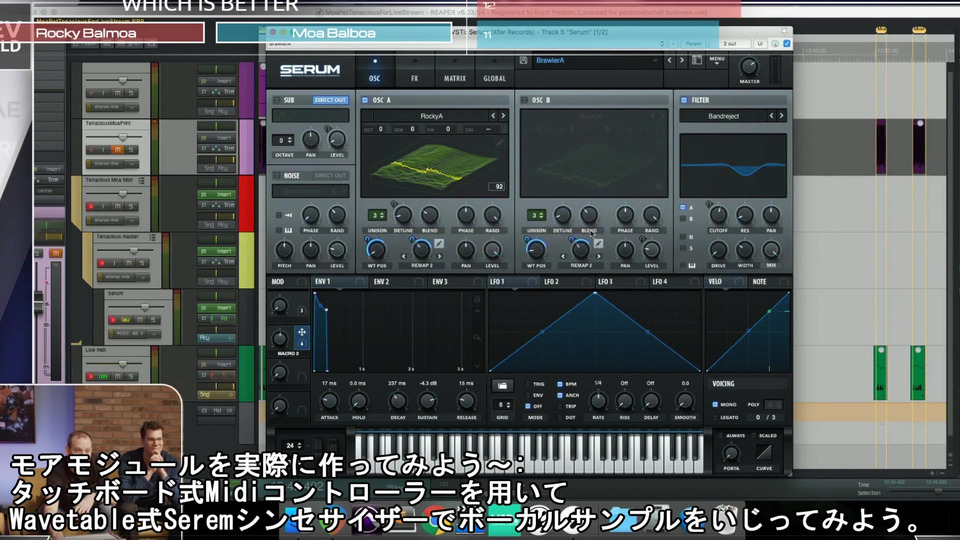The width and height of the screenshot is (960, 540).
Task: Open OSC A remap pencil editor
Action: point(439,244)
